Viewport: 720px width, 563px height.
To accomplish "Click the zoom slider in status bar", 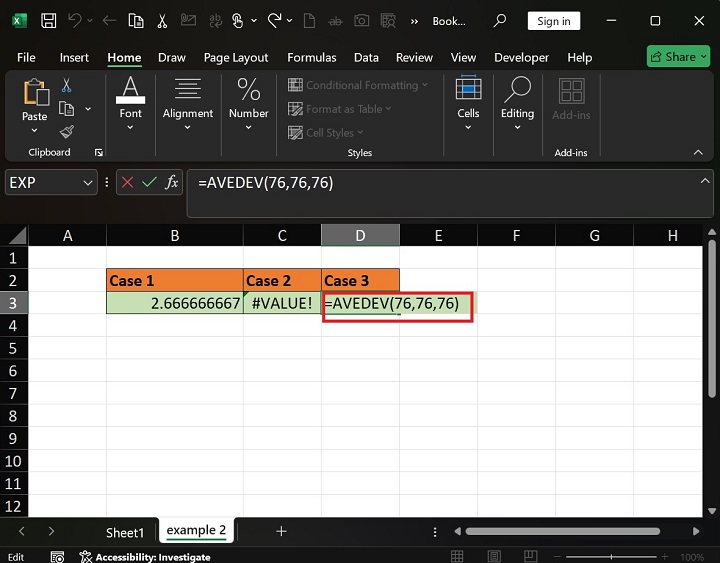I will [620, 557].
